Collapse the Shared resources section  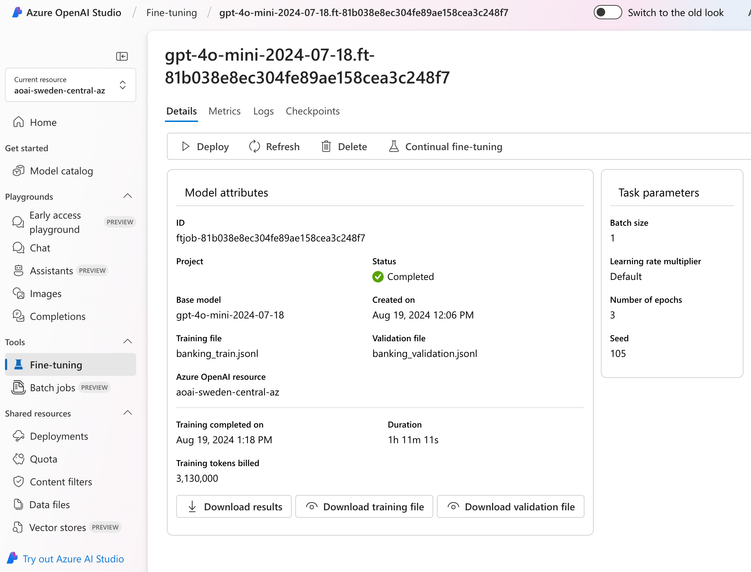(x=127, y=413)
